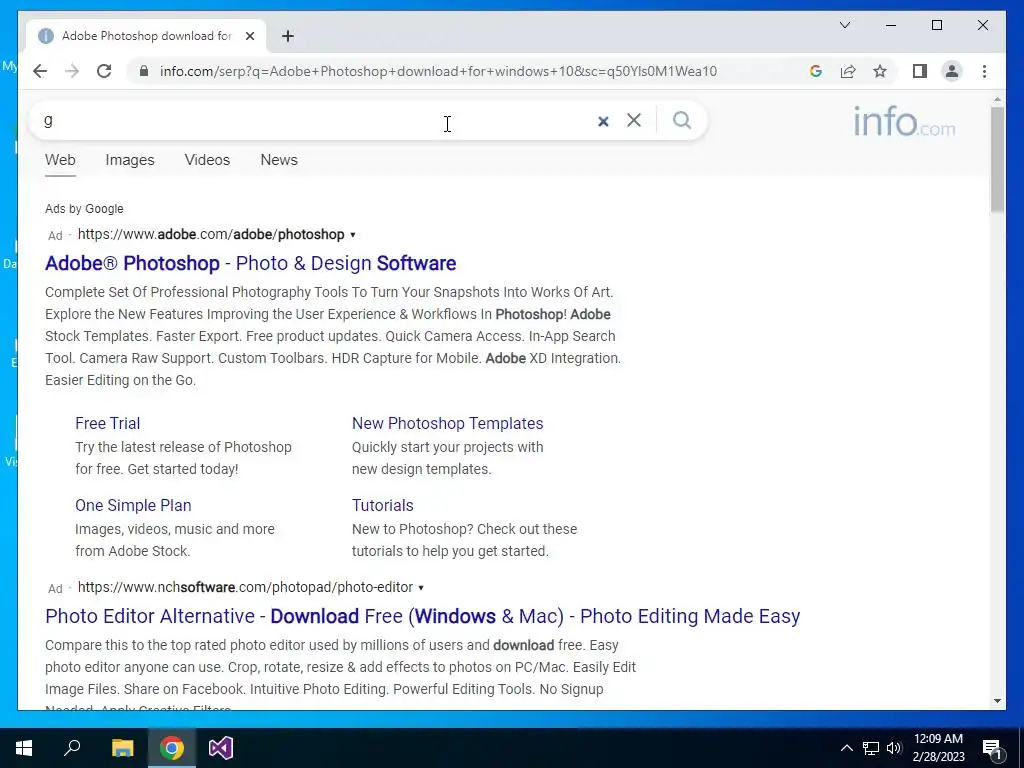The image size is (1024, 768).
Task: View site information via the lock icon
Action: click(144, 71)
